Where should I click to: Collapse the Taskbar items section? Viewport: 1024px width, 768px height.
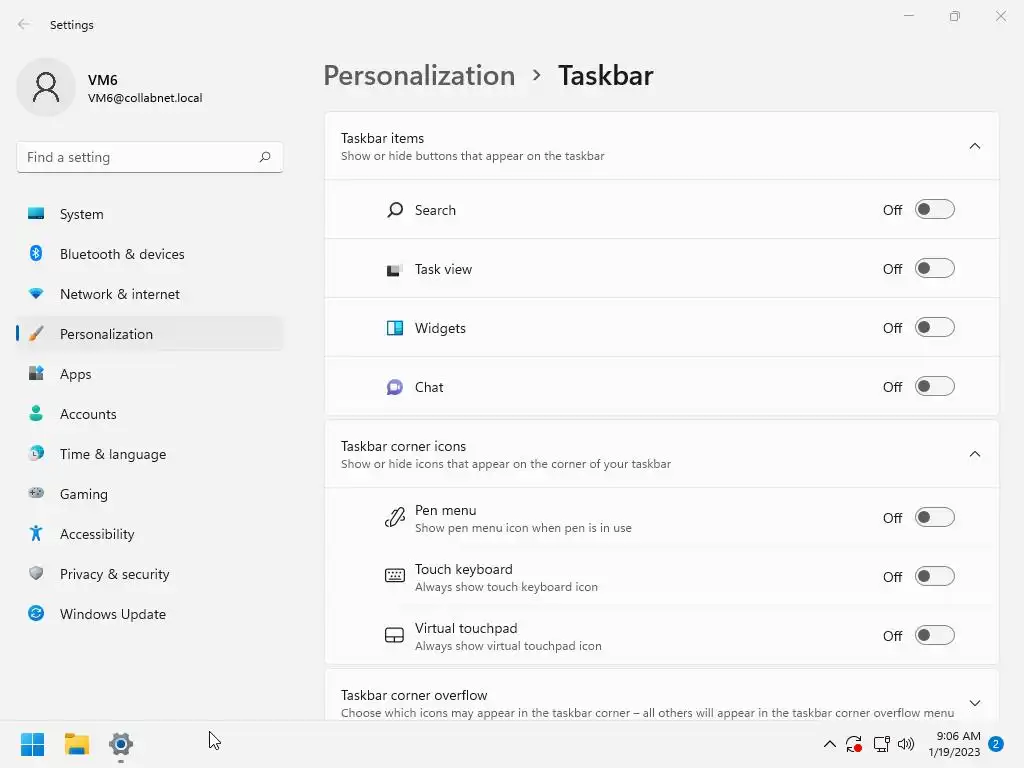point(975,147)
